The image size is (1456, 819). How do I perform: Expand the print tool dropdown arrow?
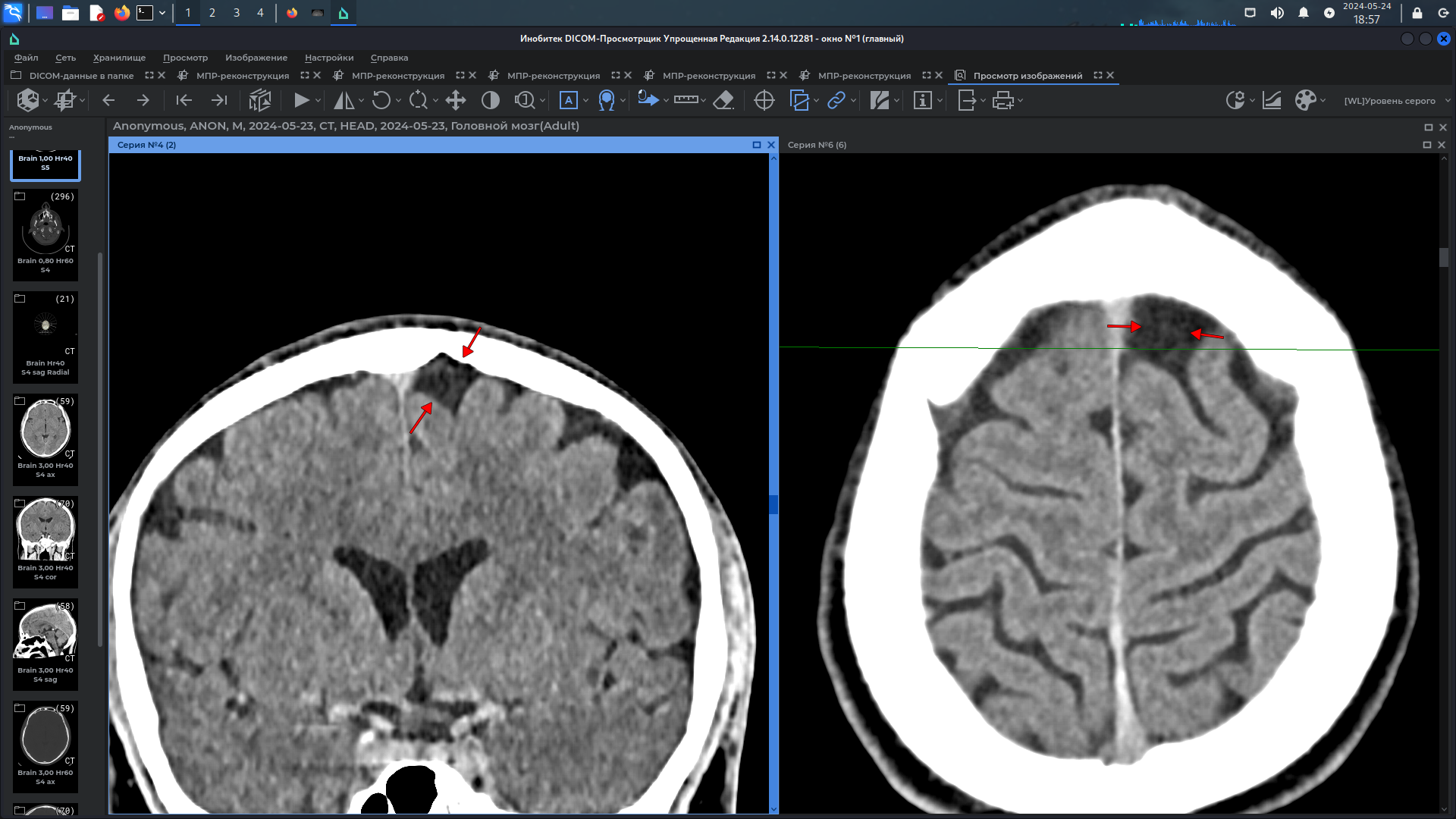(1021, 101)
